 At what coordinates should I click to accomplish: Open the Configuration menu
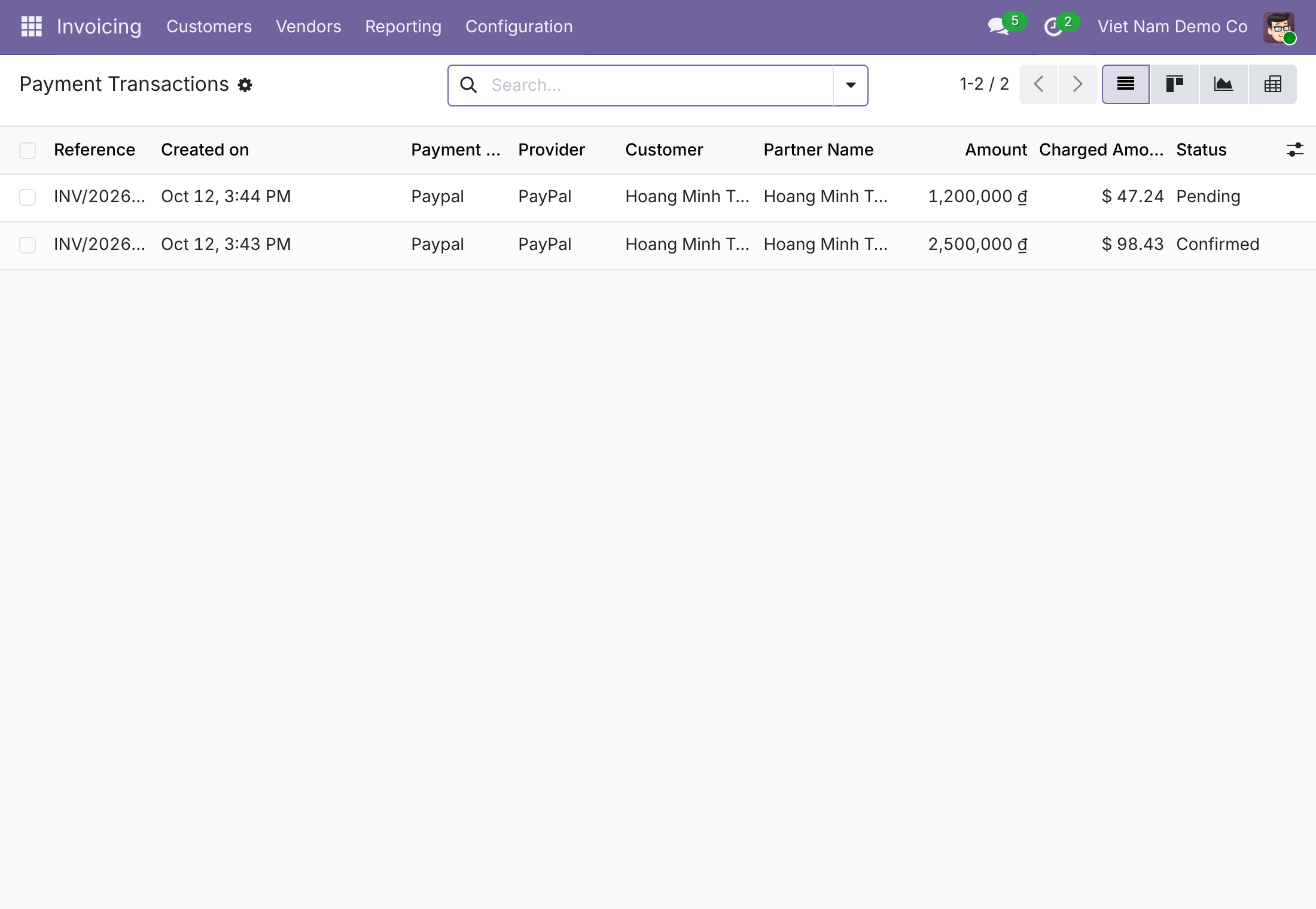(519, 27)
